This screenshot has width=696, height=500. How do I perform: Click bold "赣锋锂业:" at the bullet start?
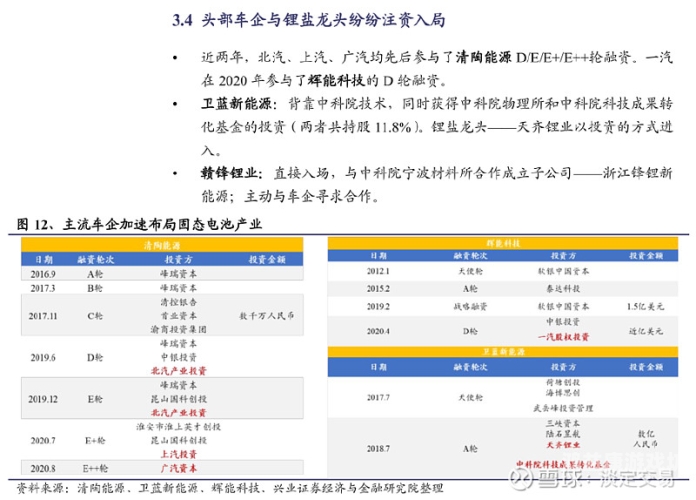point(231,173)
